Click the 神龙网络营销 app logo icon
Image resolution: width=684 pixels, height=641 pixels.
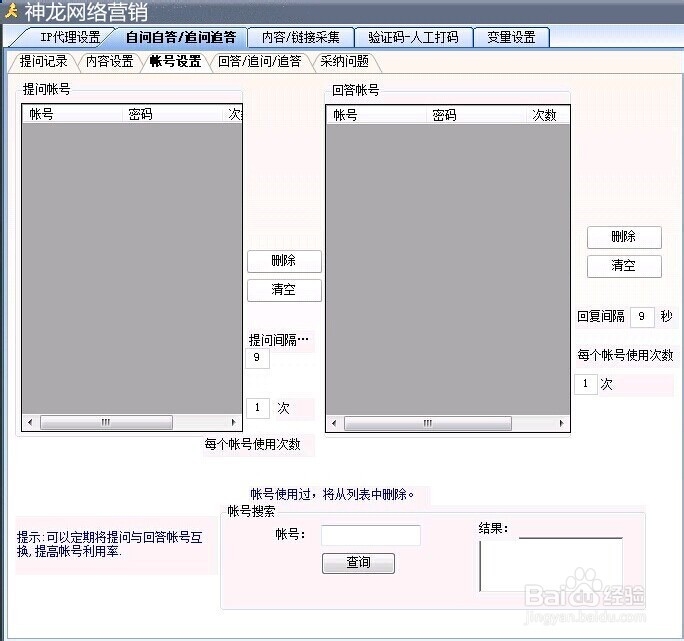[11, 11]
